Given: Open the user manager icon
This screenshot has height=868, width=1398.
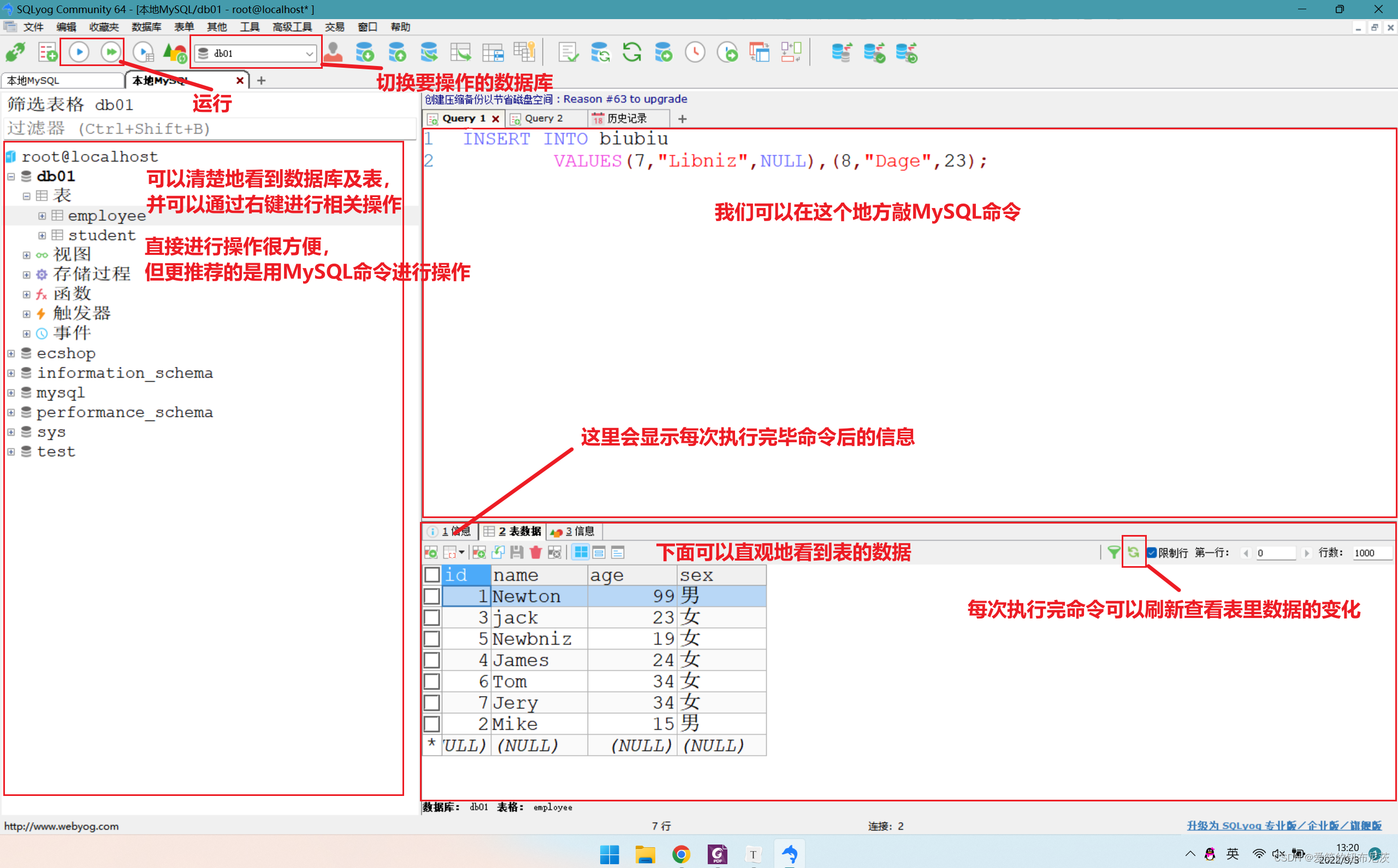Looking at the screenshot, I should point(333,53).
